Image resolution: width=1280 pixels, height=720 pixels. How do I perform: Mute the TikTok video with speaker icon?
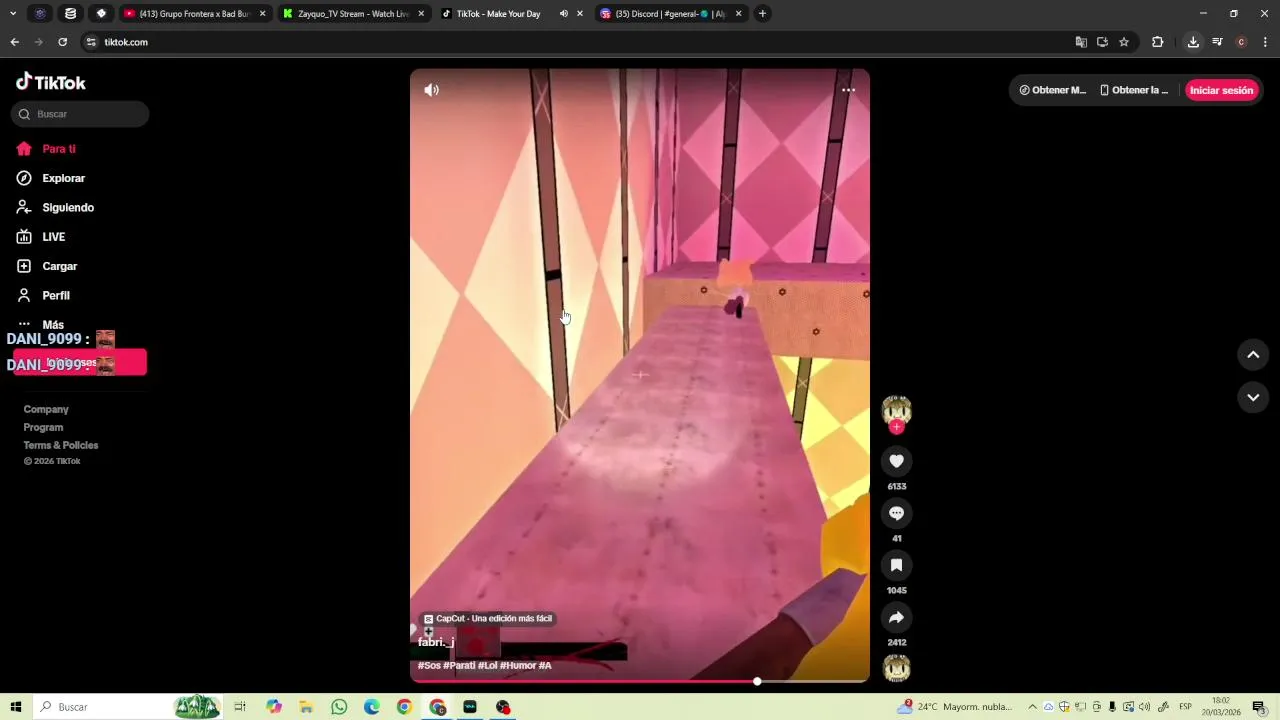coord(431,90)
